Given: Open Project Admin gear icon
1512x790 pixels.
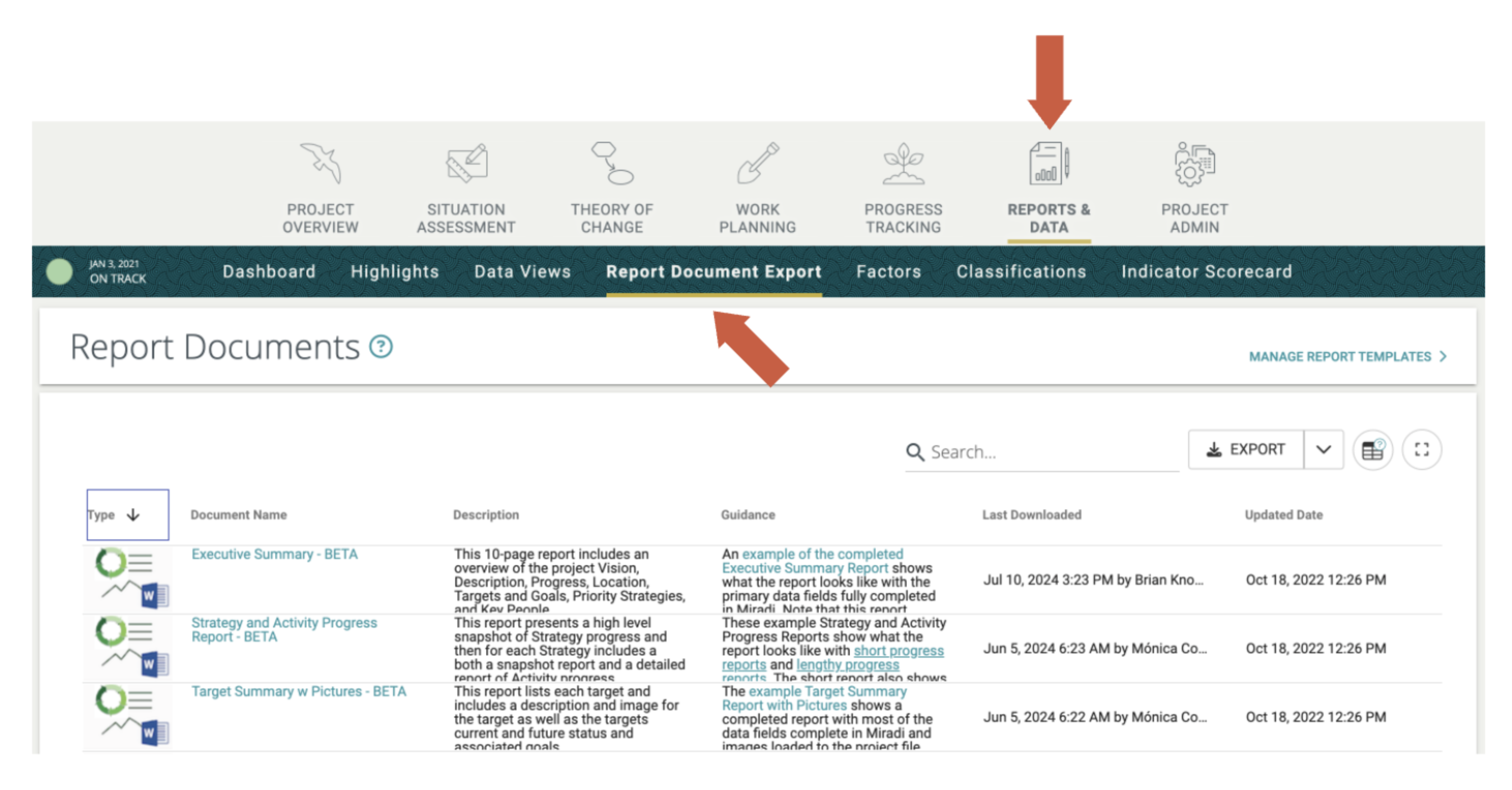Looking at the screenshot, I should [x=1194, y=163].
